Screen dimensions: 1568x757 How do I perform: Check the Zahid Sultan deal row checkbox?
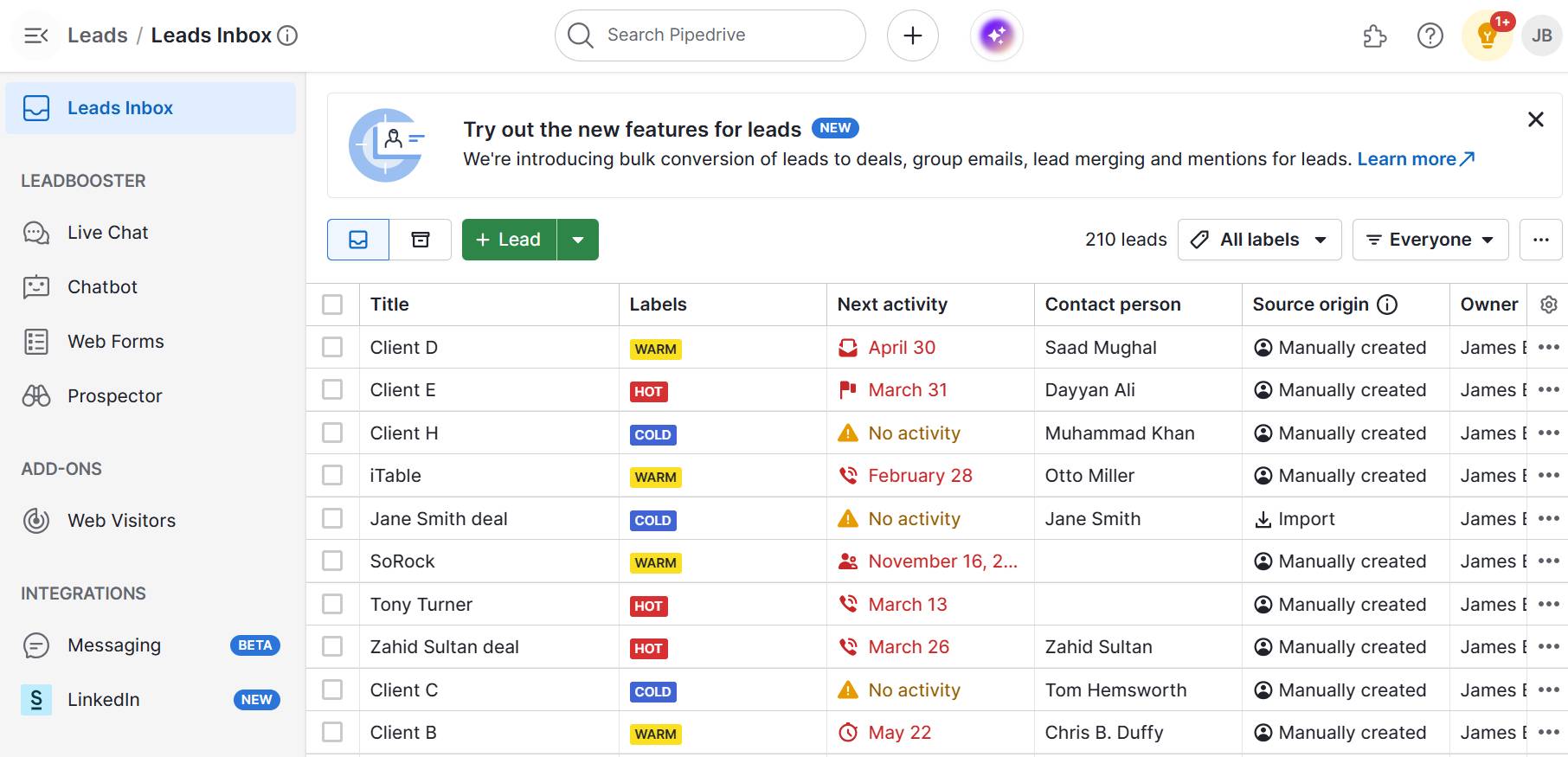(332, 646)
